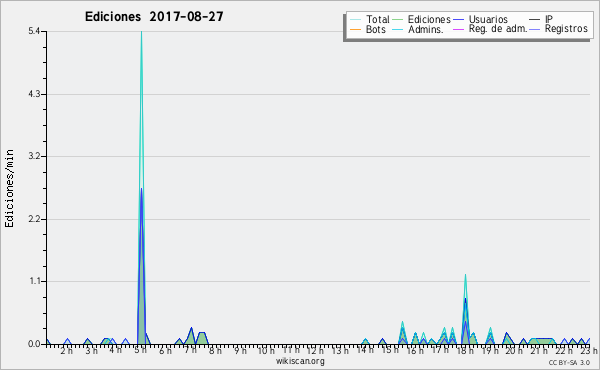Click the chart title "Ediciones 2017-08-27"
Image resolution: width=600 pixels, height=370 pixels.
pyautogui.click(x=154, y=17)
